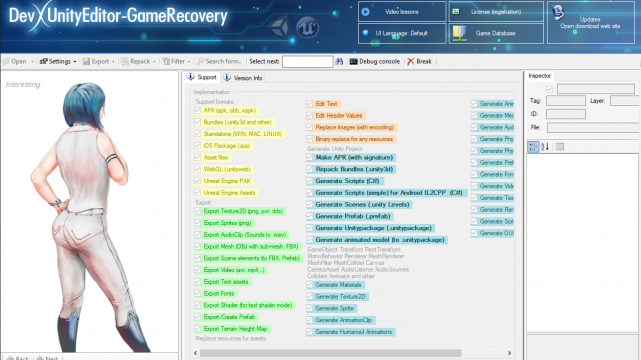
Task: Toggle the Export Terrain Height-Map checkbox
Action: (198, 329)
